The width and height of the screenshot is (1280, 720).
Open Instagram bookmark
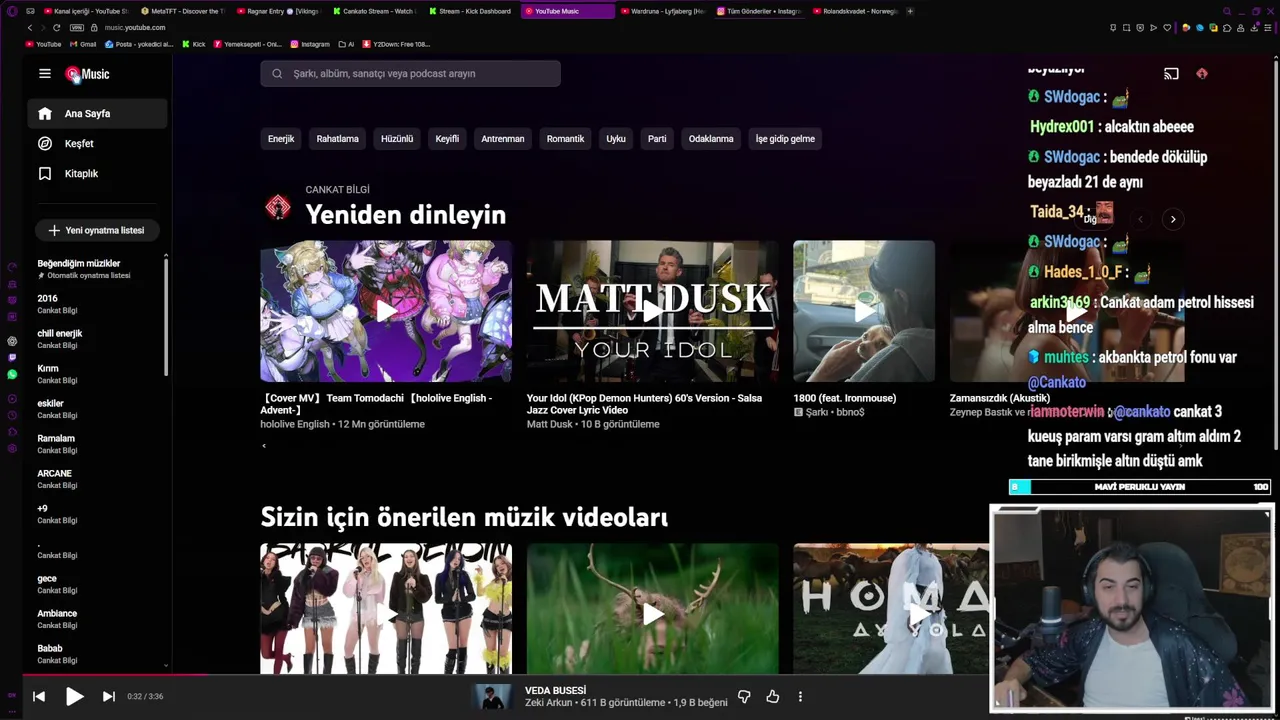click(x=310, y=44)
